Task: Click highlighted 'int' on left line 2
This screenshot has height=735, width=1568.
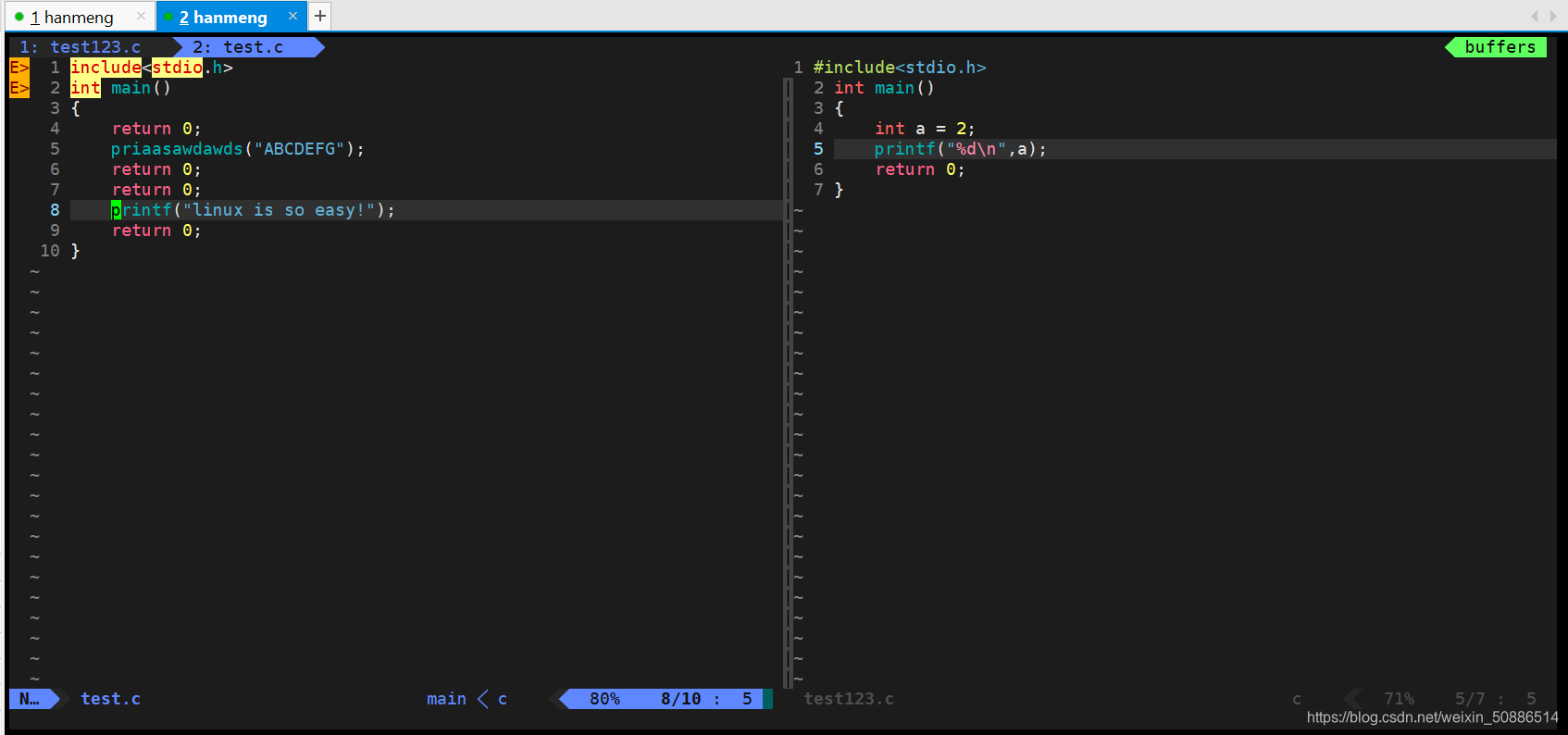Action: click(85, 88)
